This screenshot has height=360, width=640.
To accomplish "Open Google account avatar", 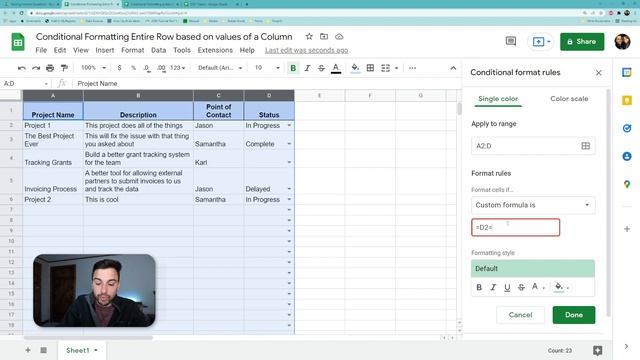I will click(622, 42).
